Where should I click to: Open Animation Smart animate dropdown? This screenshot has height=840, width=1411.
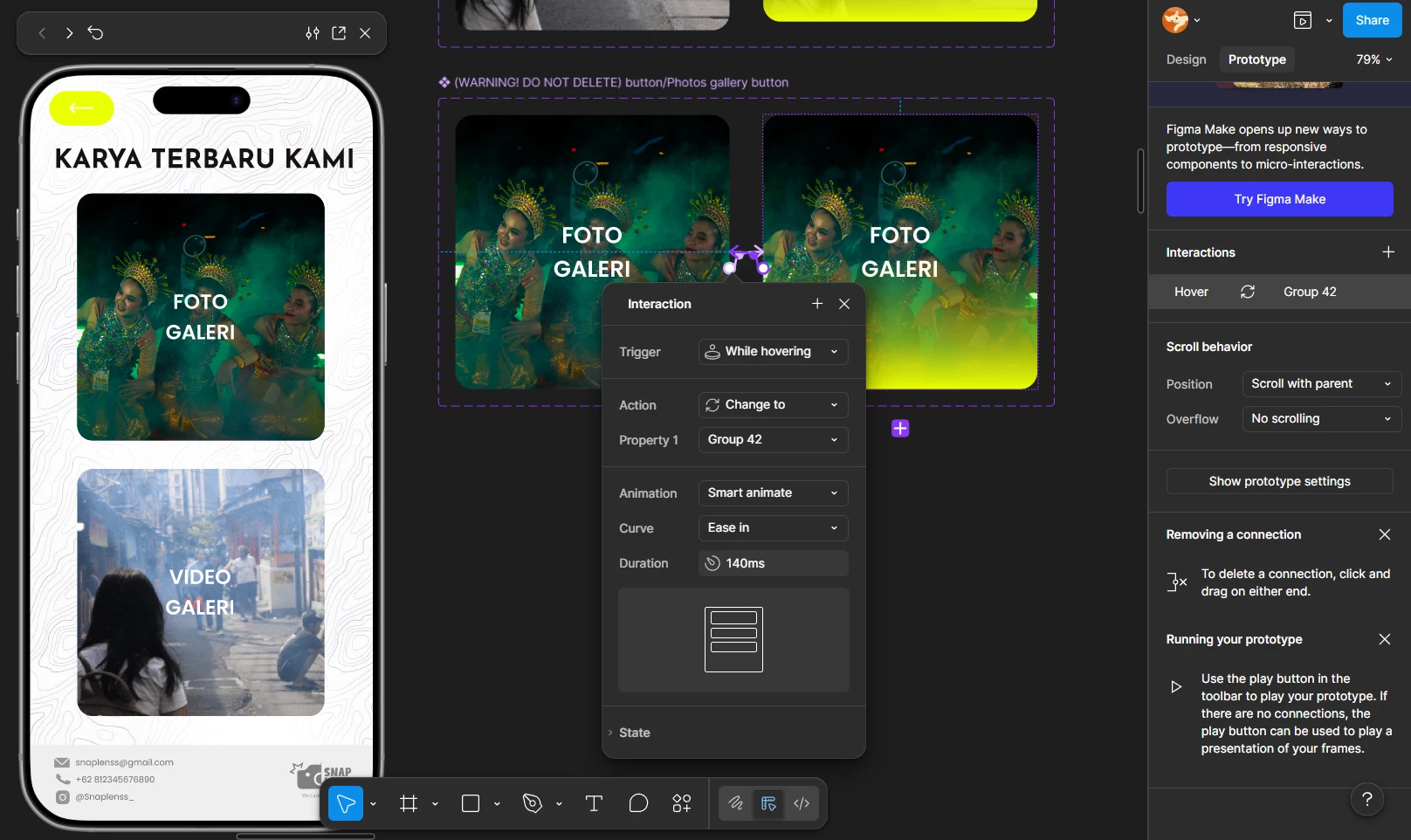click(773, 493)
